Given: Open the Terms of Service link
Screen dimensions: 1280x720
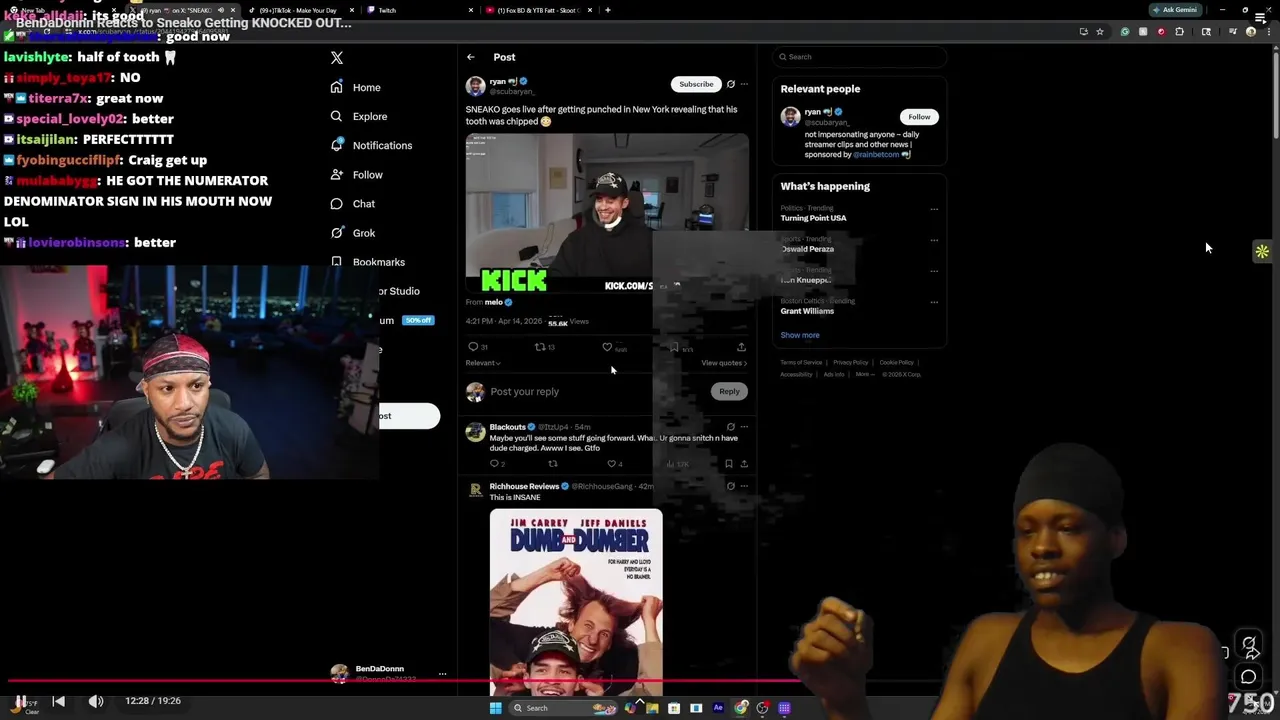Looking at the screenshot, I should coord(801,362).
